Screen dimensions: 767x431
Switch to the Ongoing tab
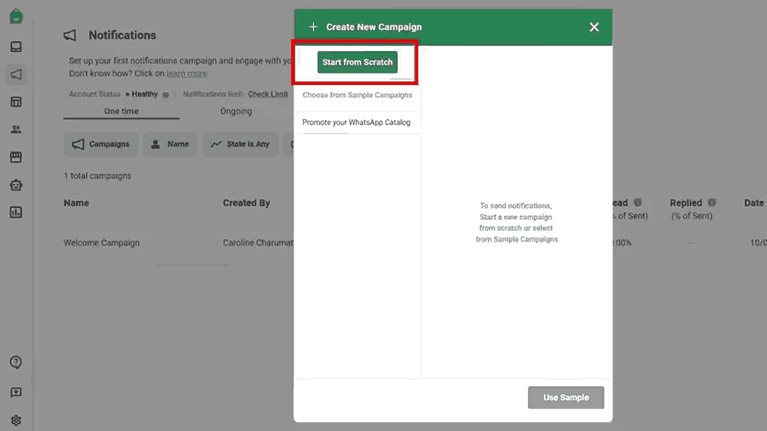point(236,111)
